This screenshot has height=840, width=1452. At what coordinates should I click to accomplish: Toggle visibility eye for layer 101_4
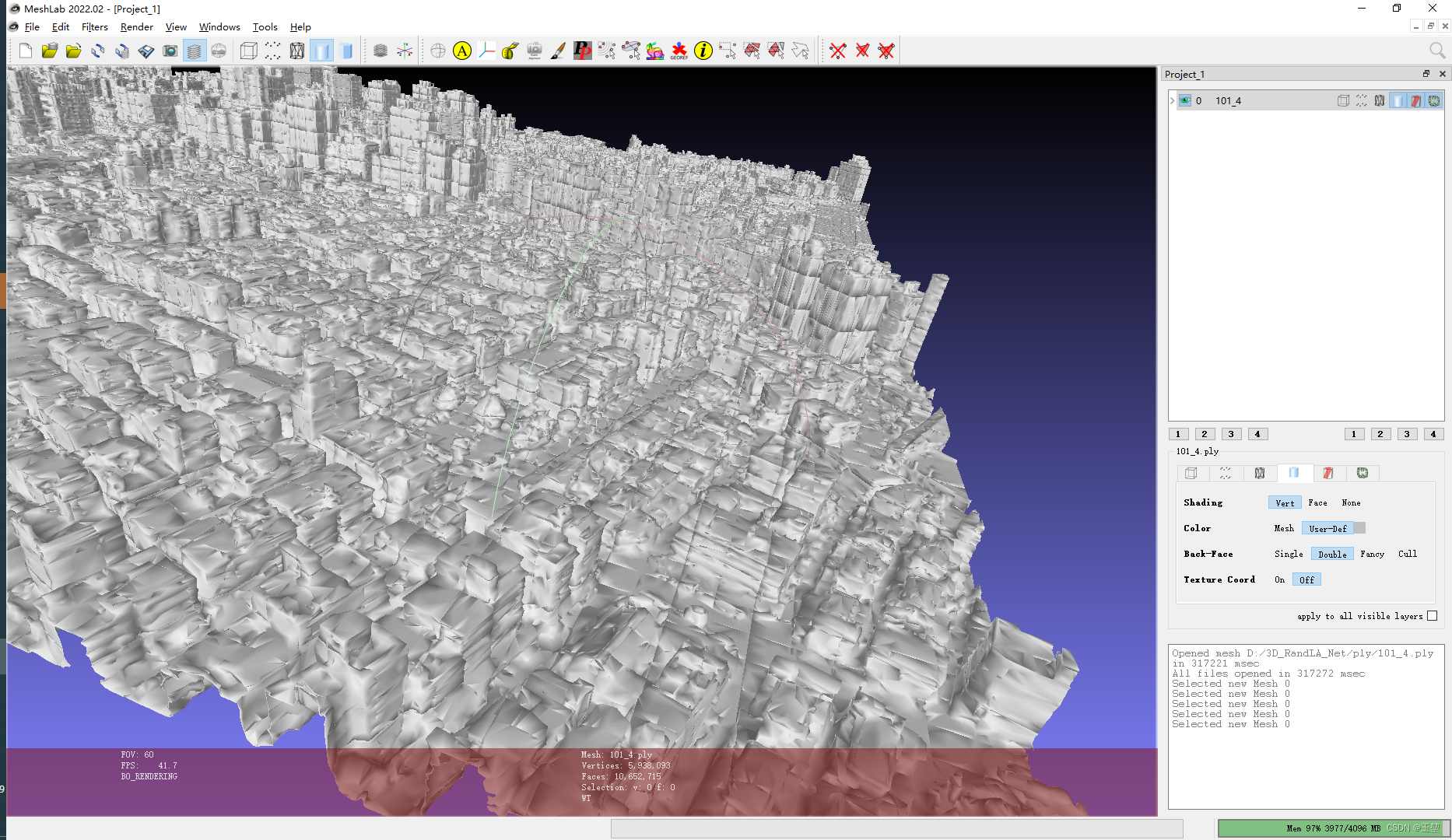click(x=1185, y=100)
